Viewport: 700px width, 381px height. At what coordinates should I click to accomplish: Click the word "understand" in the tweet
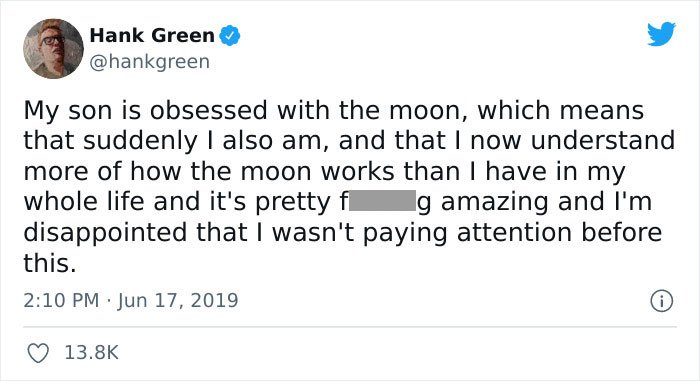click(x=603, y=140)
